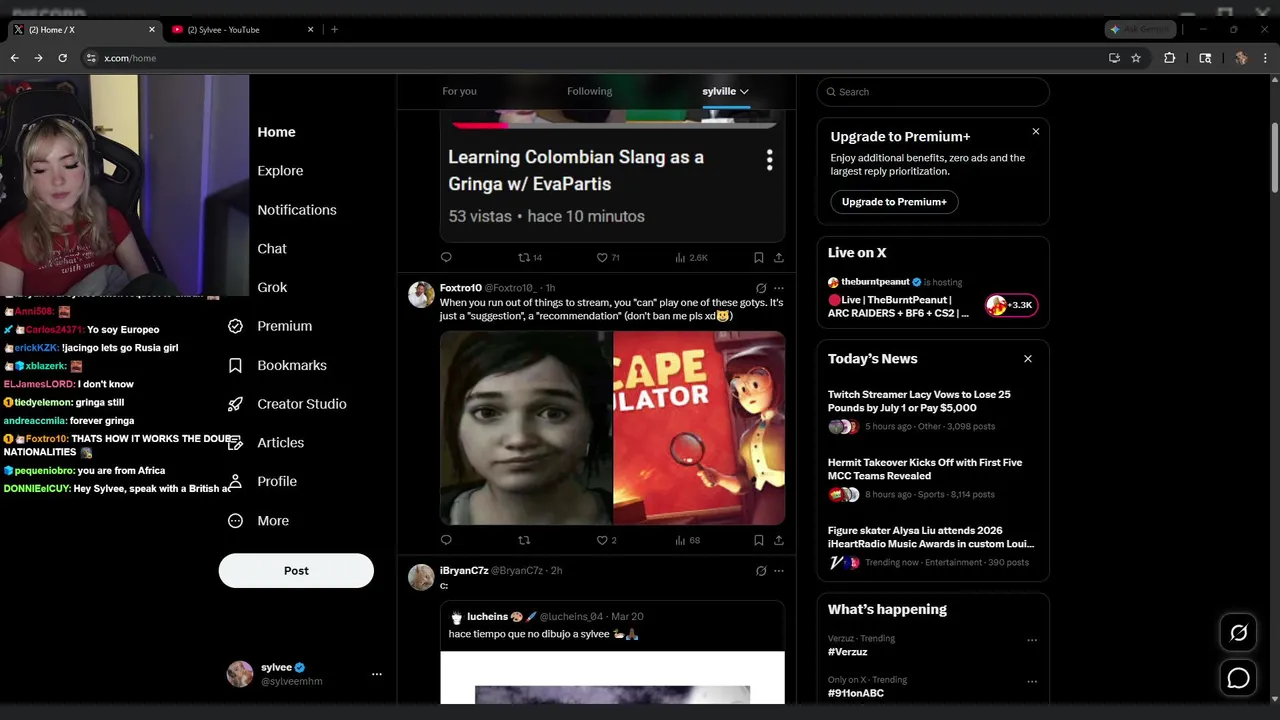The height and width of the screenshot is (720, 1280).
Task: Click the X search input field
Action: click(x=933, y=92)
